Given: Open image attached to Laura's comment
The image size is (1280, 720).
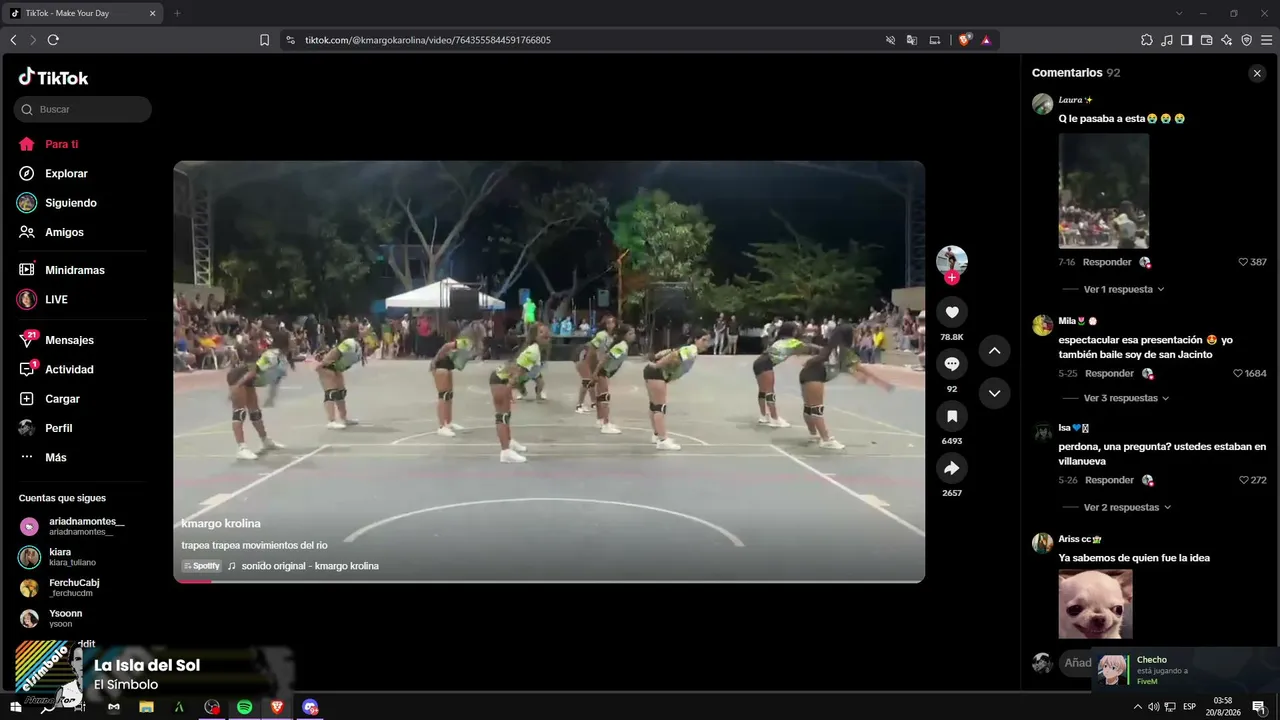Looking at the screenshot, I should 1103,191.
